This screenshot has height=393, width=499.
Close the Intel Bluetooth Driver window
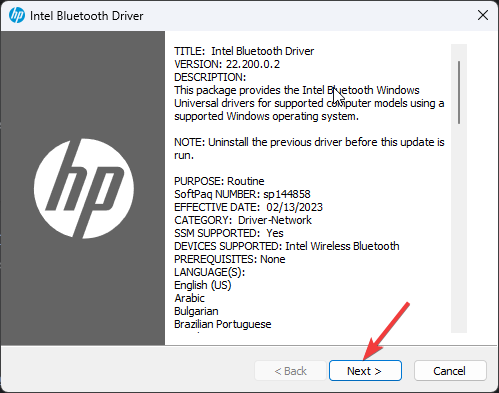coord(483,15)
